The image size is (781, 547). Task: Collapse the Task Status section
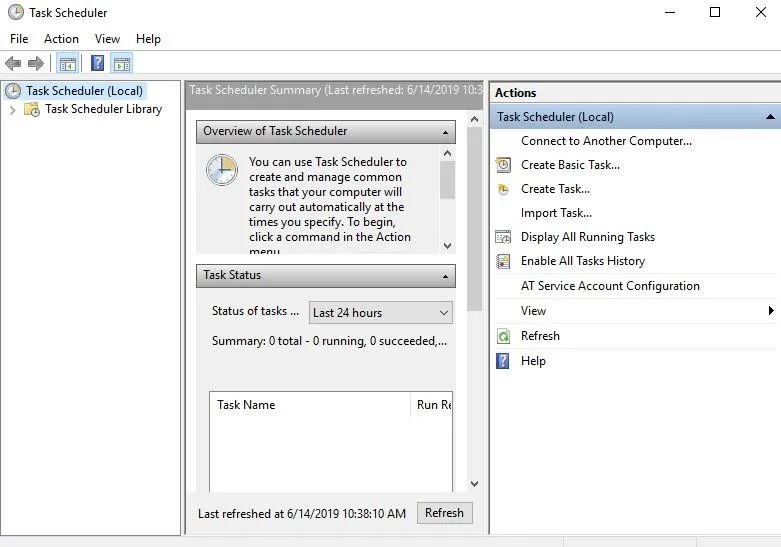(445, 276)
